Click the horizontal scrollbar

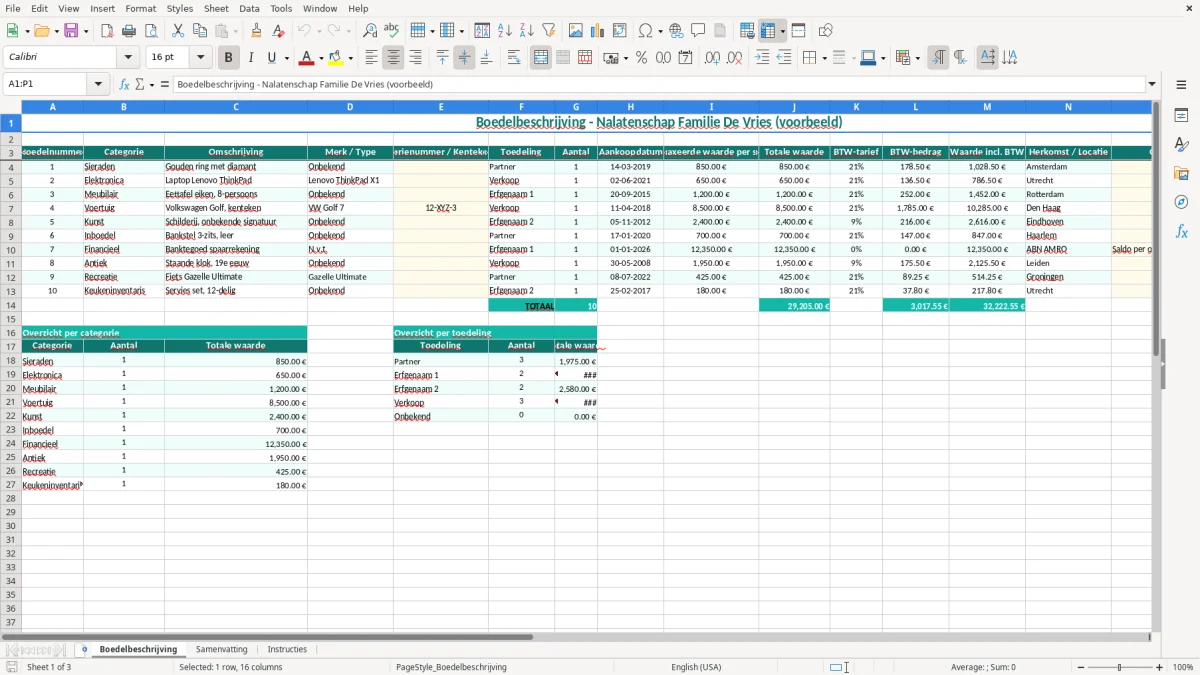click(268, 636)
